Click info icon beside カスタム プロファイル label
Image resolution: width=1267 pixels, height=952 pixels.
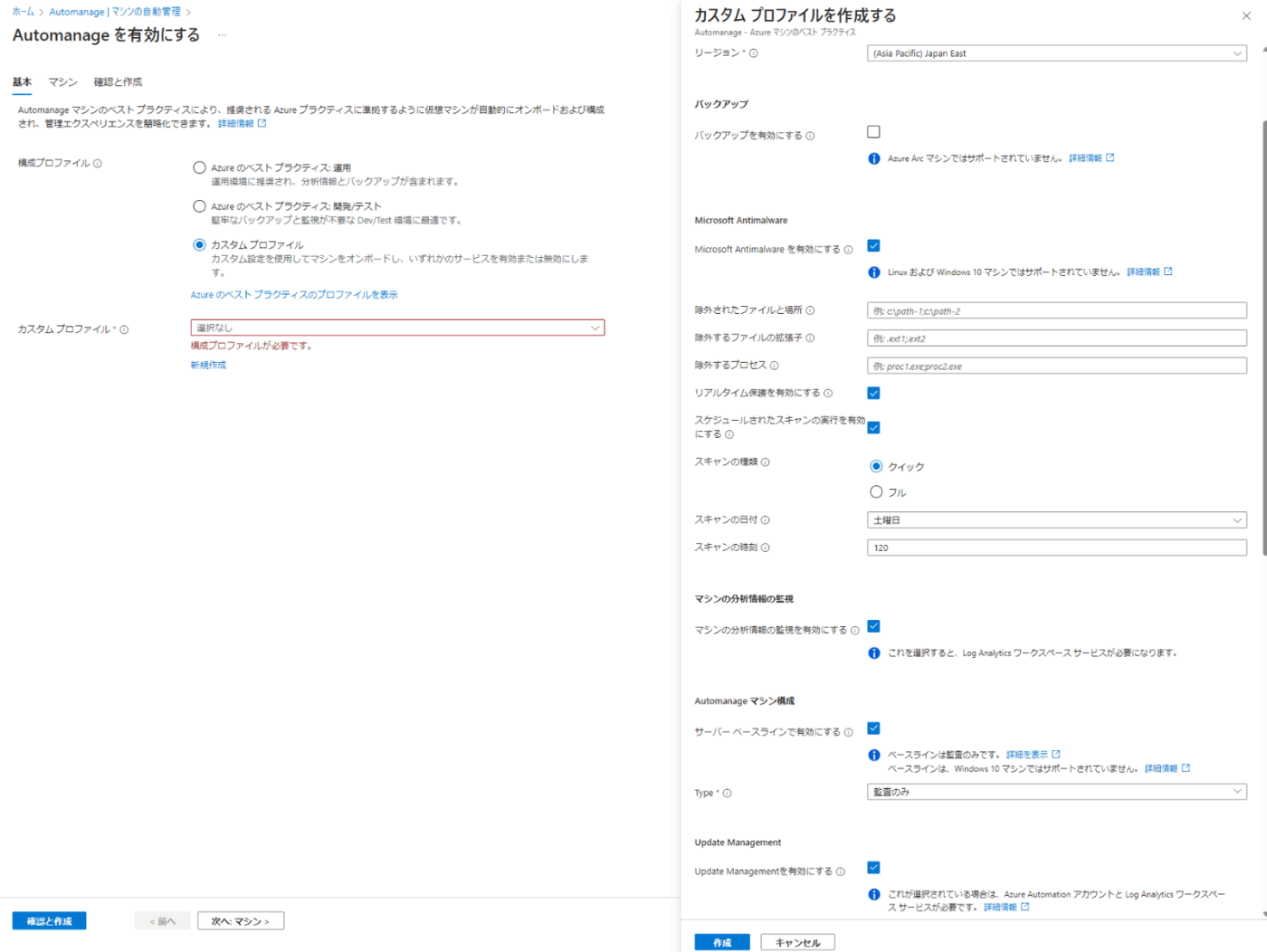[124, 329]
